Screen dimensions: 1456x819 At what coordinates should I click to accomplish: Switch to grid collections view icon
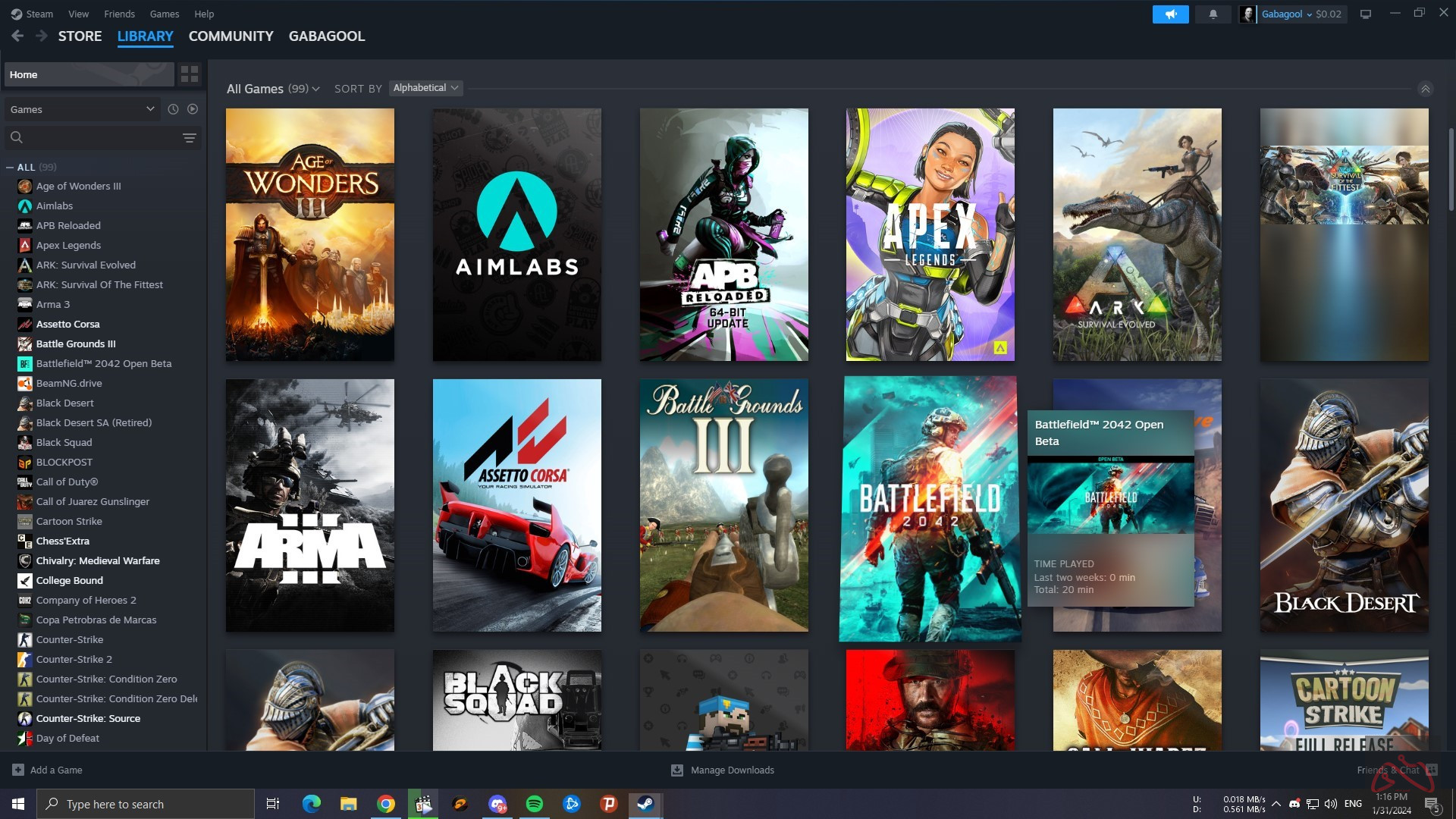[x=190, y=74]
